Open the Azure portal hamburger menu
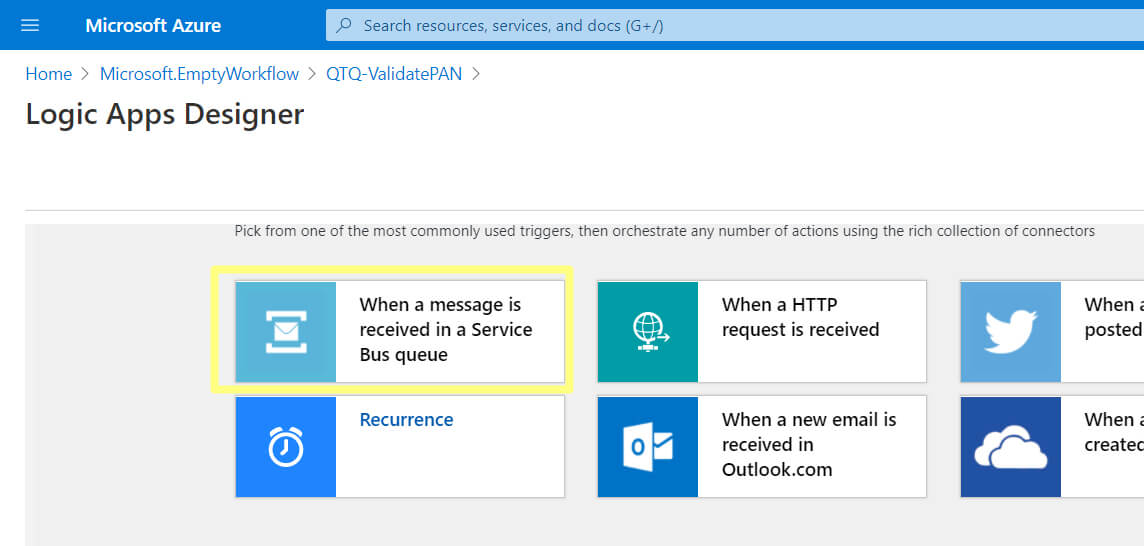1144x546 pixels. [30, 25]
